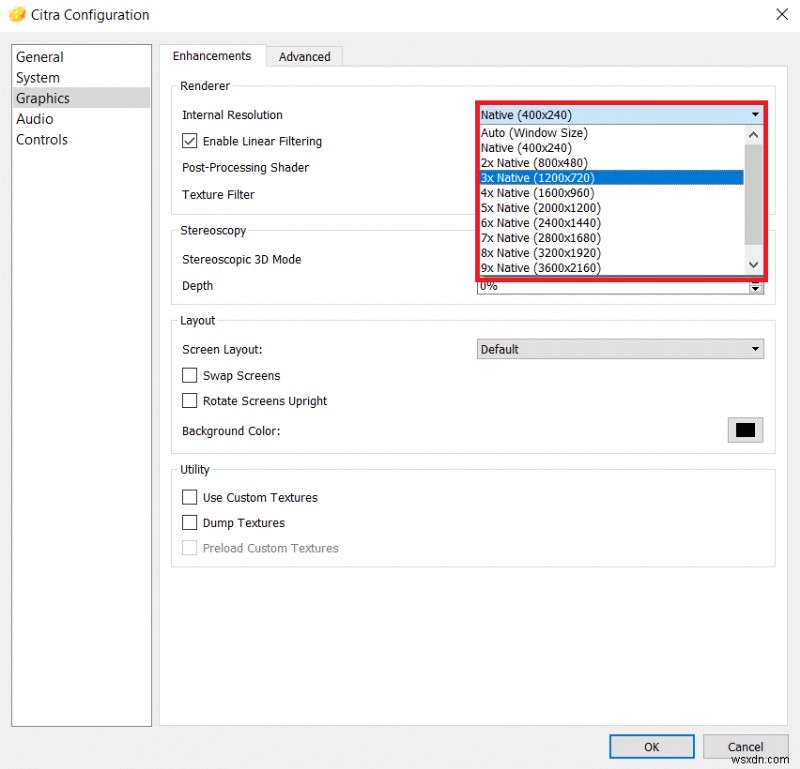The image size is (800, 769).
Task: Check Rotate Screens Upright option
Action: [x=190, y=401]
